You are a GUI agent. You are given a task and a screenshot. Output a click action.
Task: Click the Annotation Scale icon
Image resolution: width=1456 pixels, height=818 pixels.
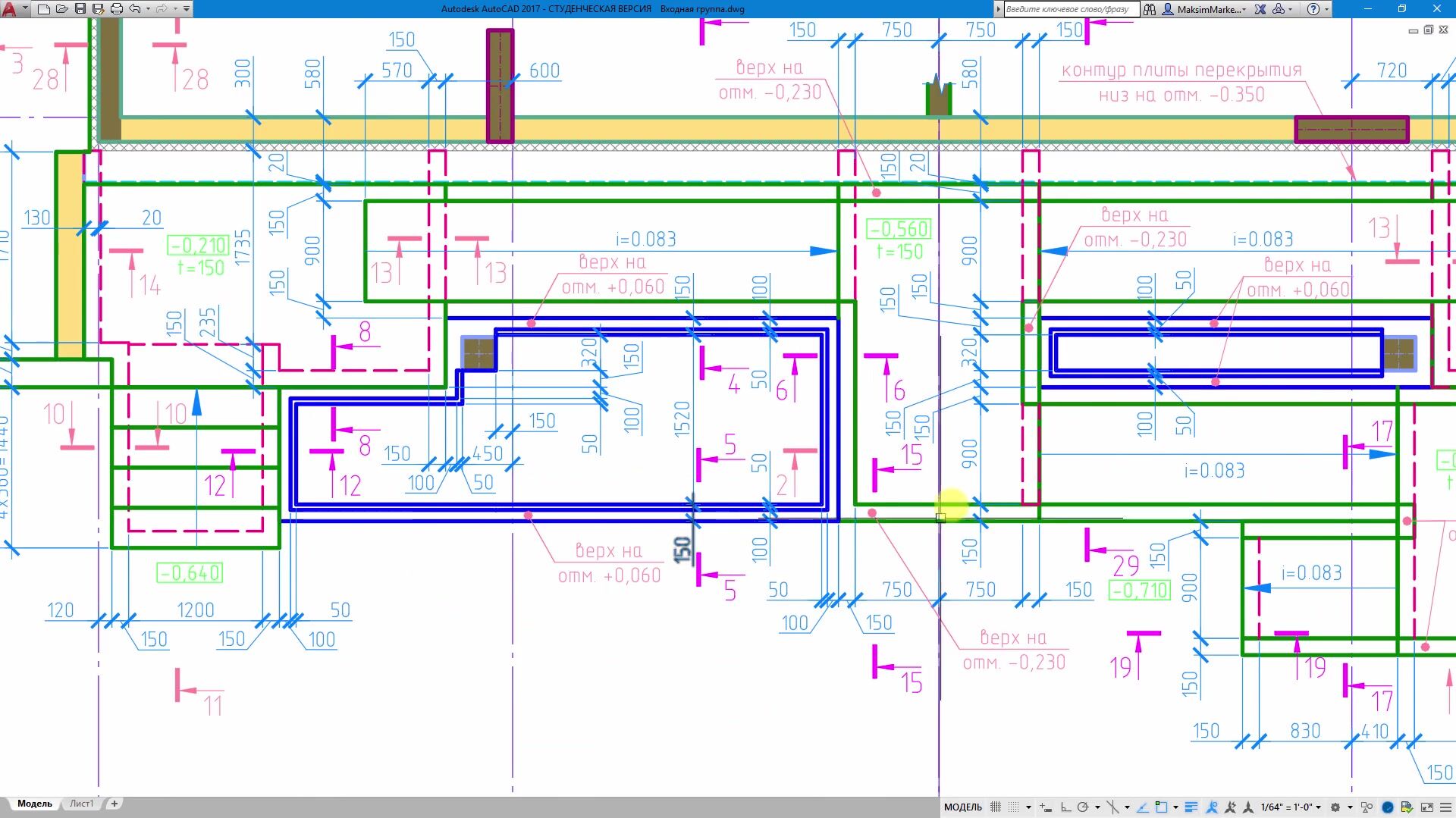tap(1247, 807)
